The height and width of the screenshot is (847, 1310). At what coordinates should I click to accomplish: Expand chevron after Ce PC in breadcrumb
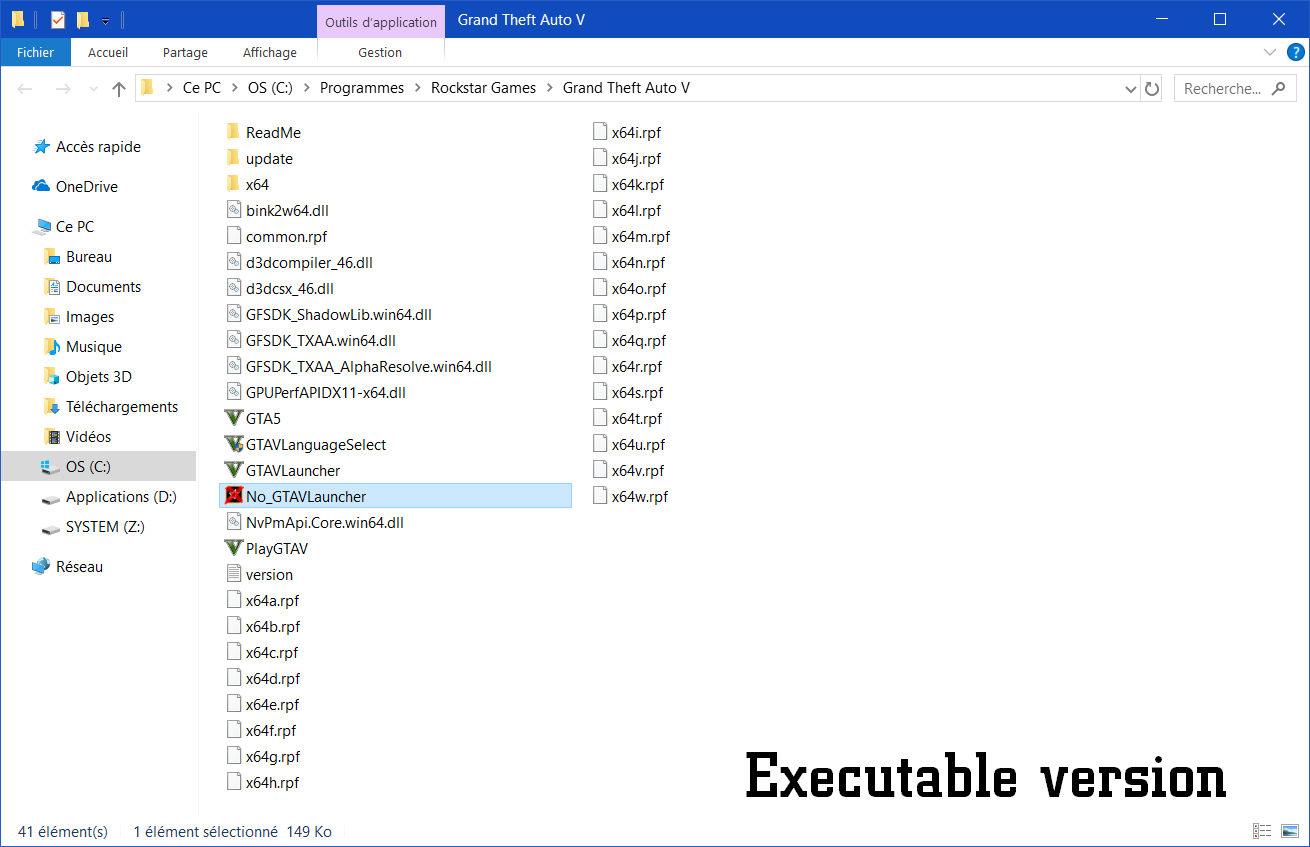pyautogui.click(x=235, y=88)
